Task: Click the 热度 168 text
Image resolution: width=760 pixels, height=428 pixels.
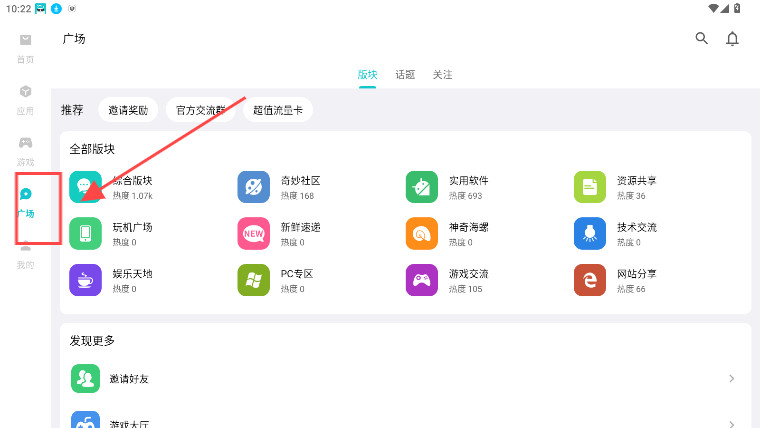Action: tap(298, 196)
